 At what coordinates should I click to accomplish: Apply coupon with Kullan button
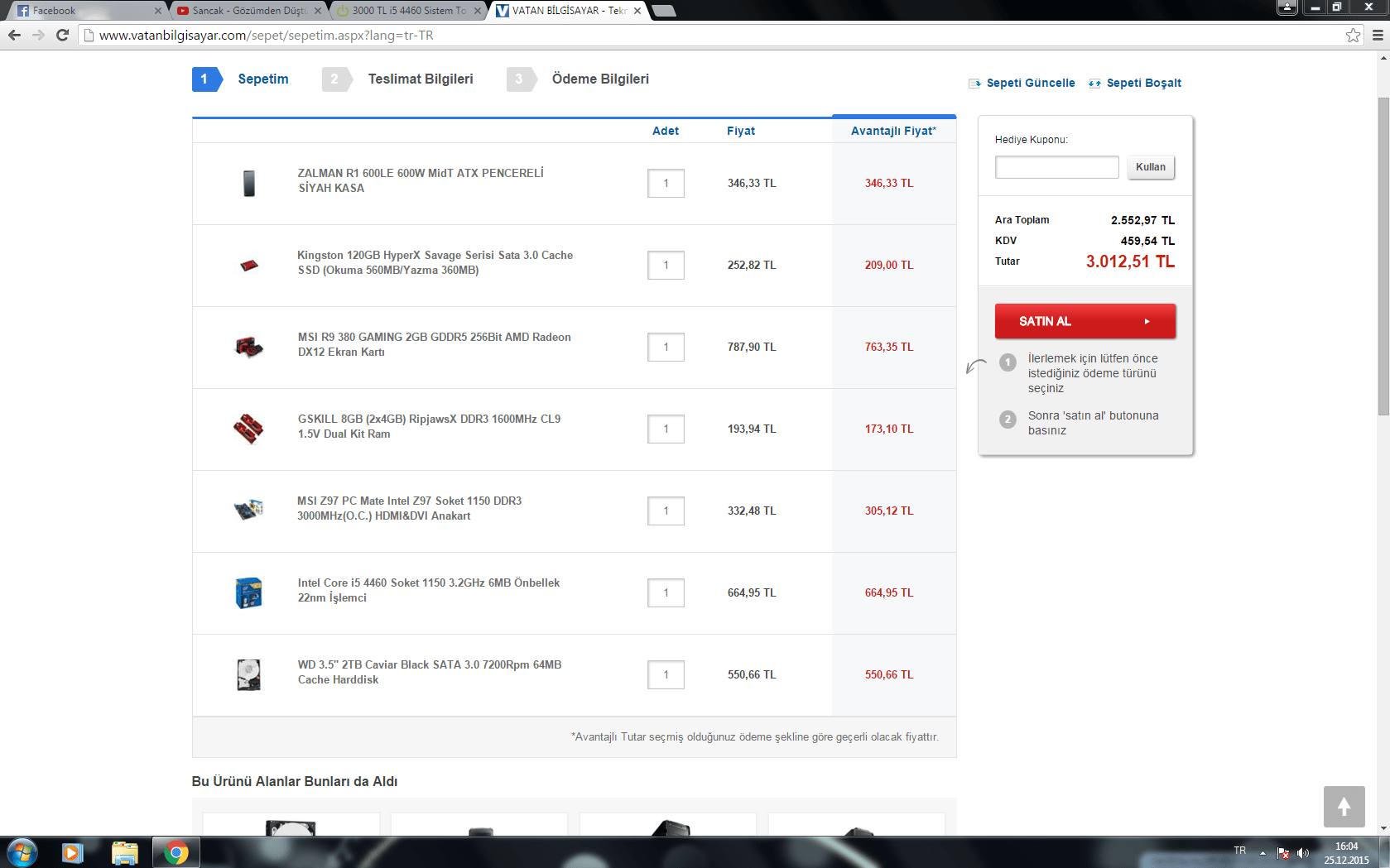coord(1150,167)
